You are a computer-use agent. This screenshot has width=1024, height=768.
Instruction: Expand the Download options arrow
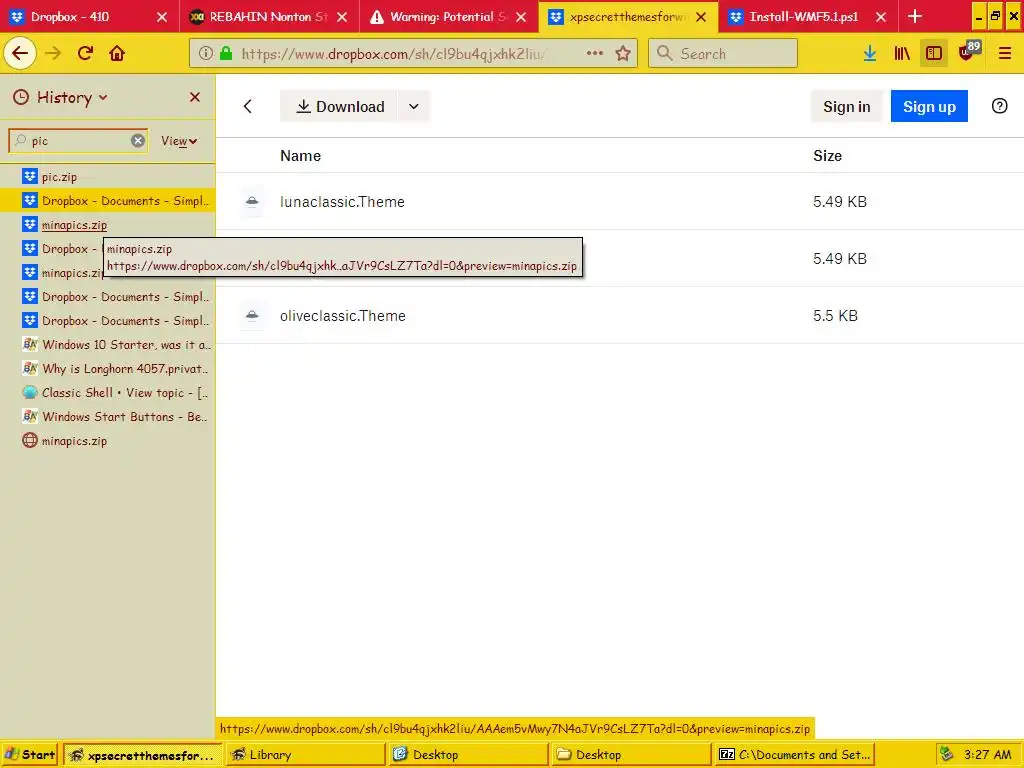coord(413,106)
